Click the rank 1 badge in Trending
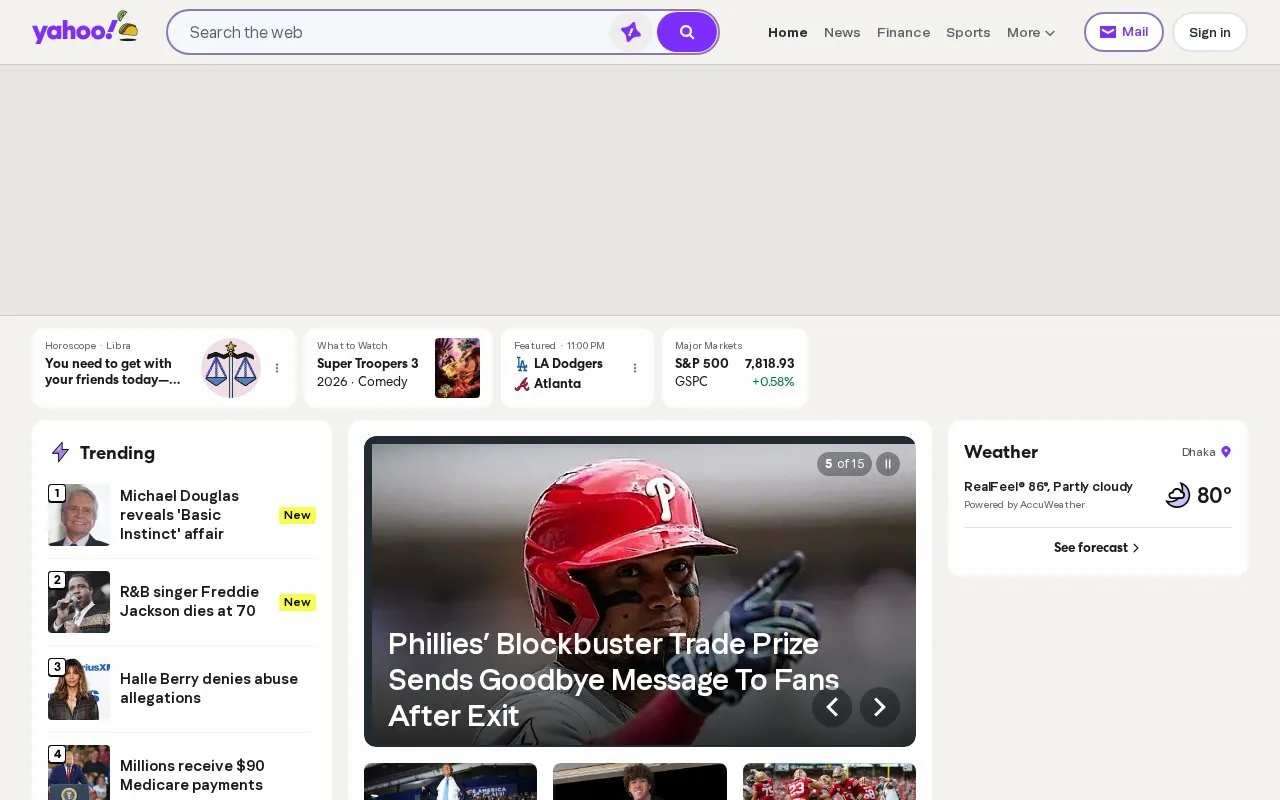The height and width of the screenshot is (800, 1280). [57, 493]
